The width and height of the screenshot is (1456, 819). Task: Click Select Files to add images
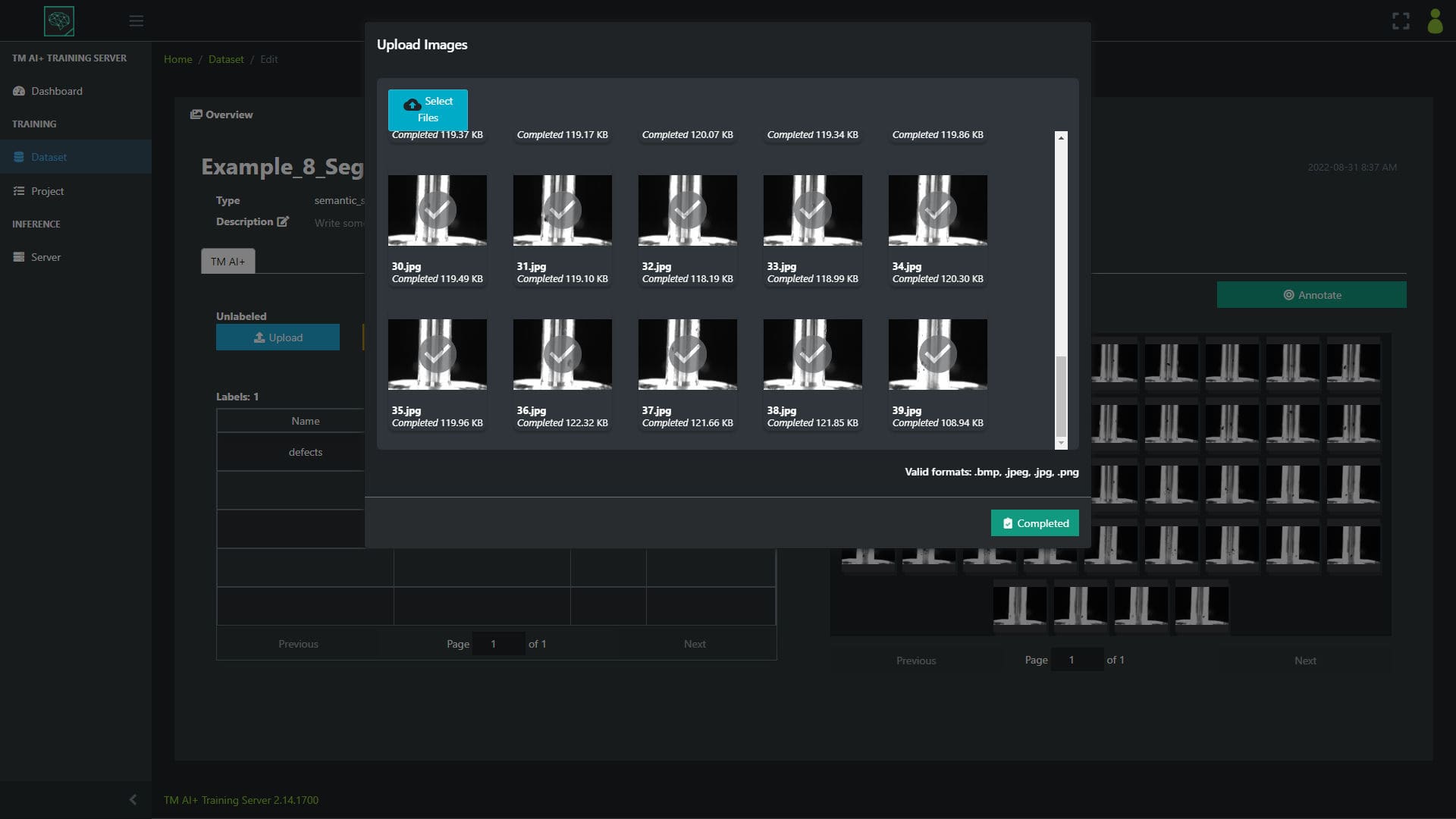tap(428, 109)
